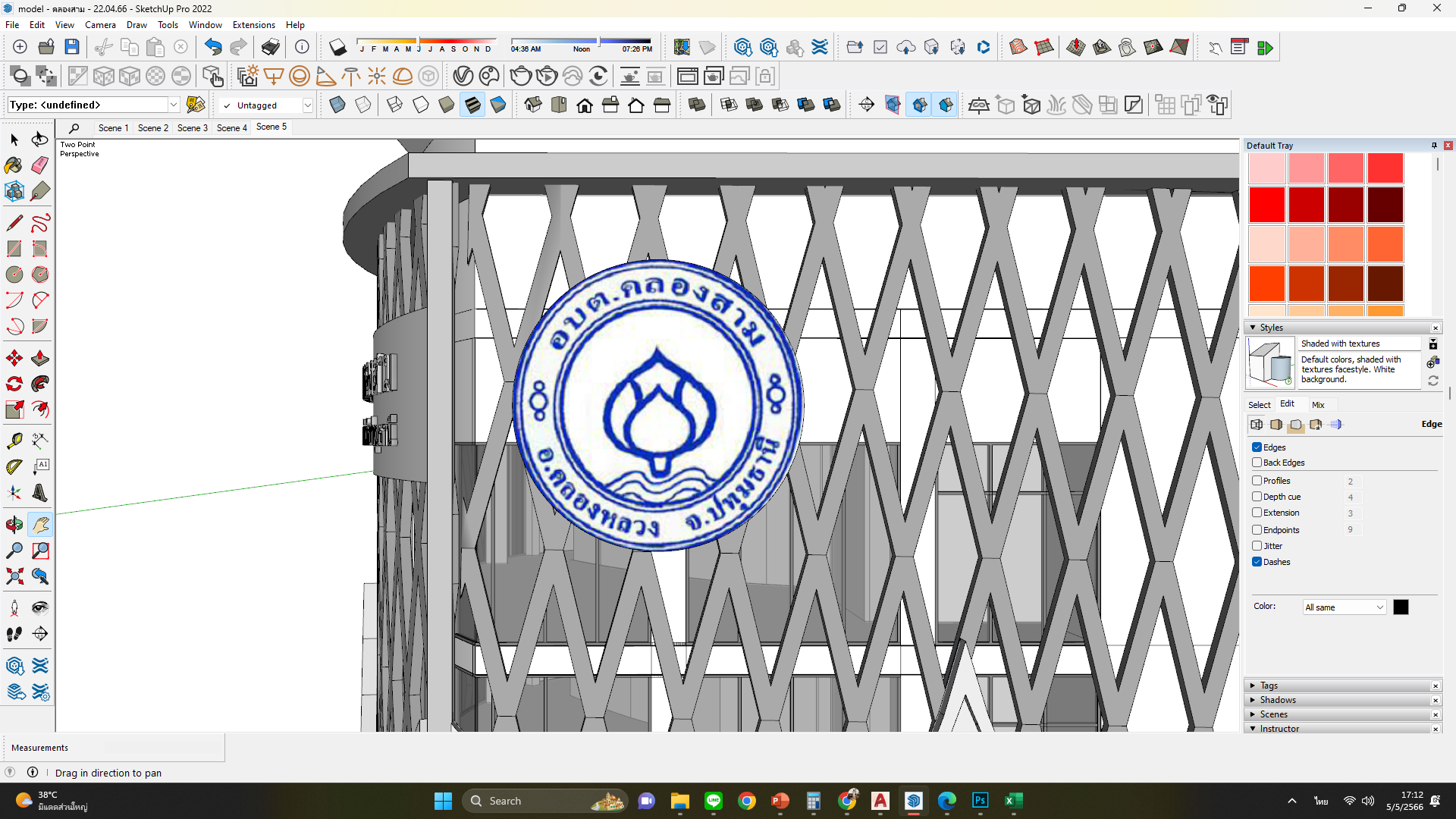The height and width of the screenshot is (819, 1456).
Task: Open the Untagged tag dropdown
Action: (x=307, y=105)
